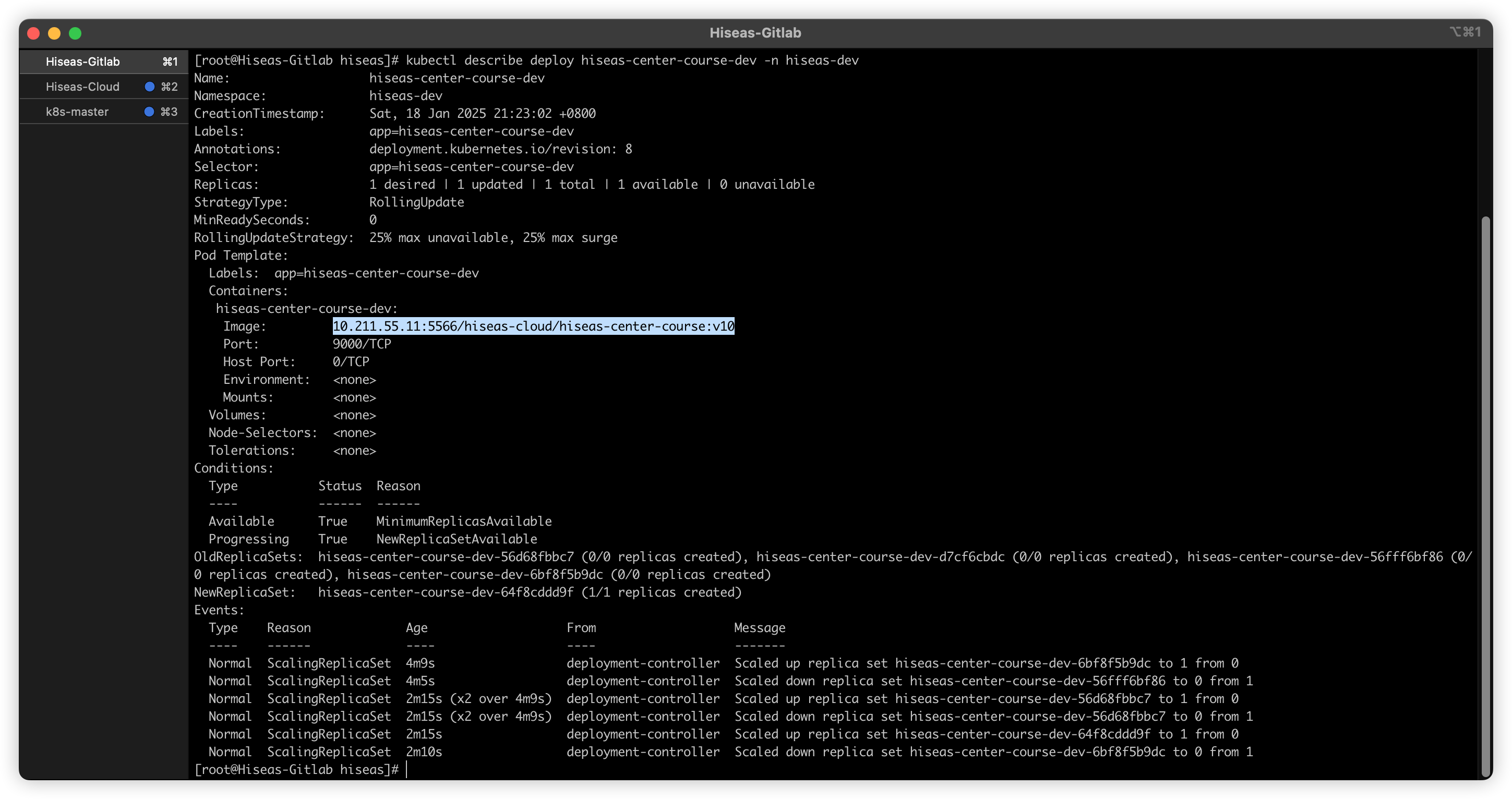
Task: Click the Pod Template heading
Action: pyautogui.click(x=241, y=255)
